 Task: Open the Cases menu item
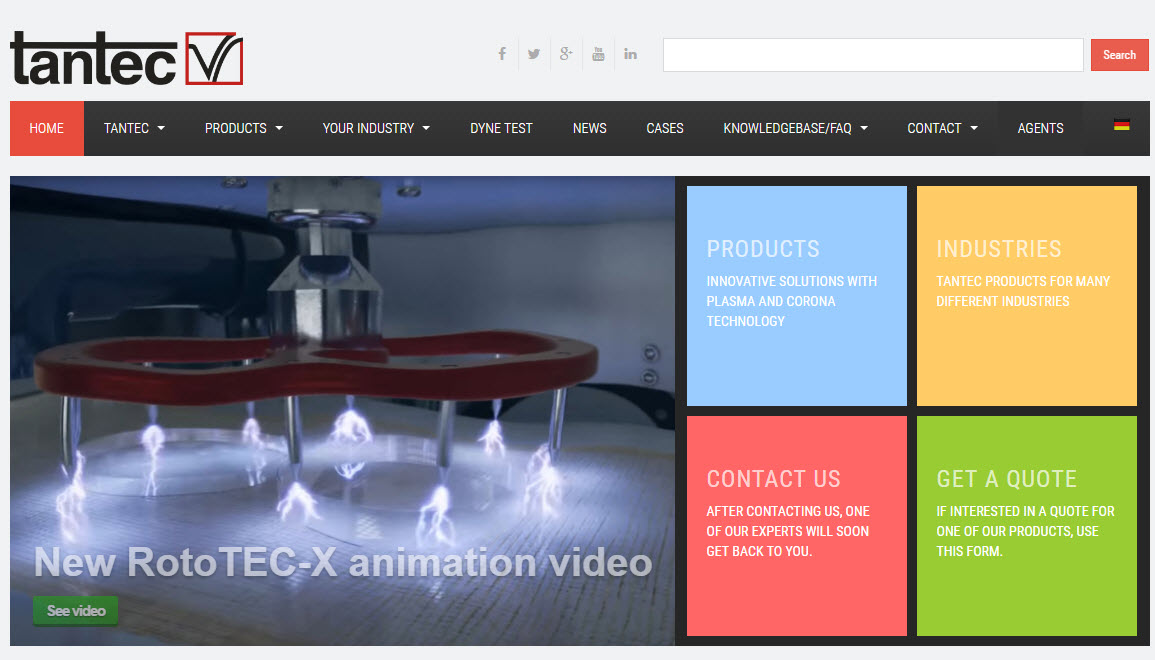point(664,128)
